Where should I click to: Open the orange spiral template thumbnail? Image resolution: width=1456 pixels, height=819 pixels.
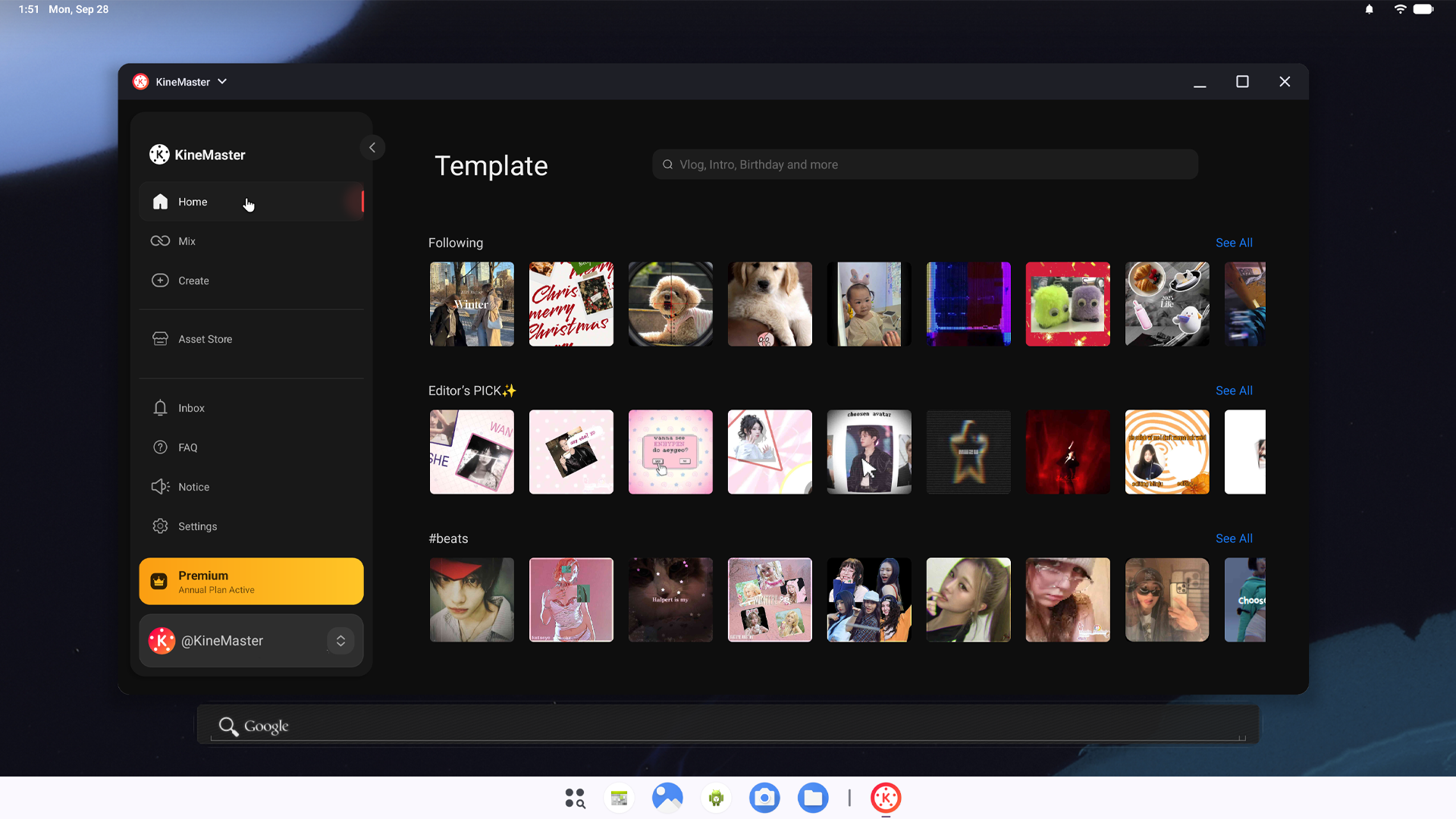1167,452
